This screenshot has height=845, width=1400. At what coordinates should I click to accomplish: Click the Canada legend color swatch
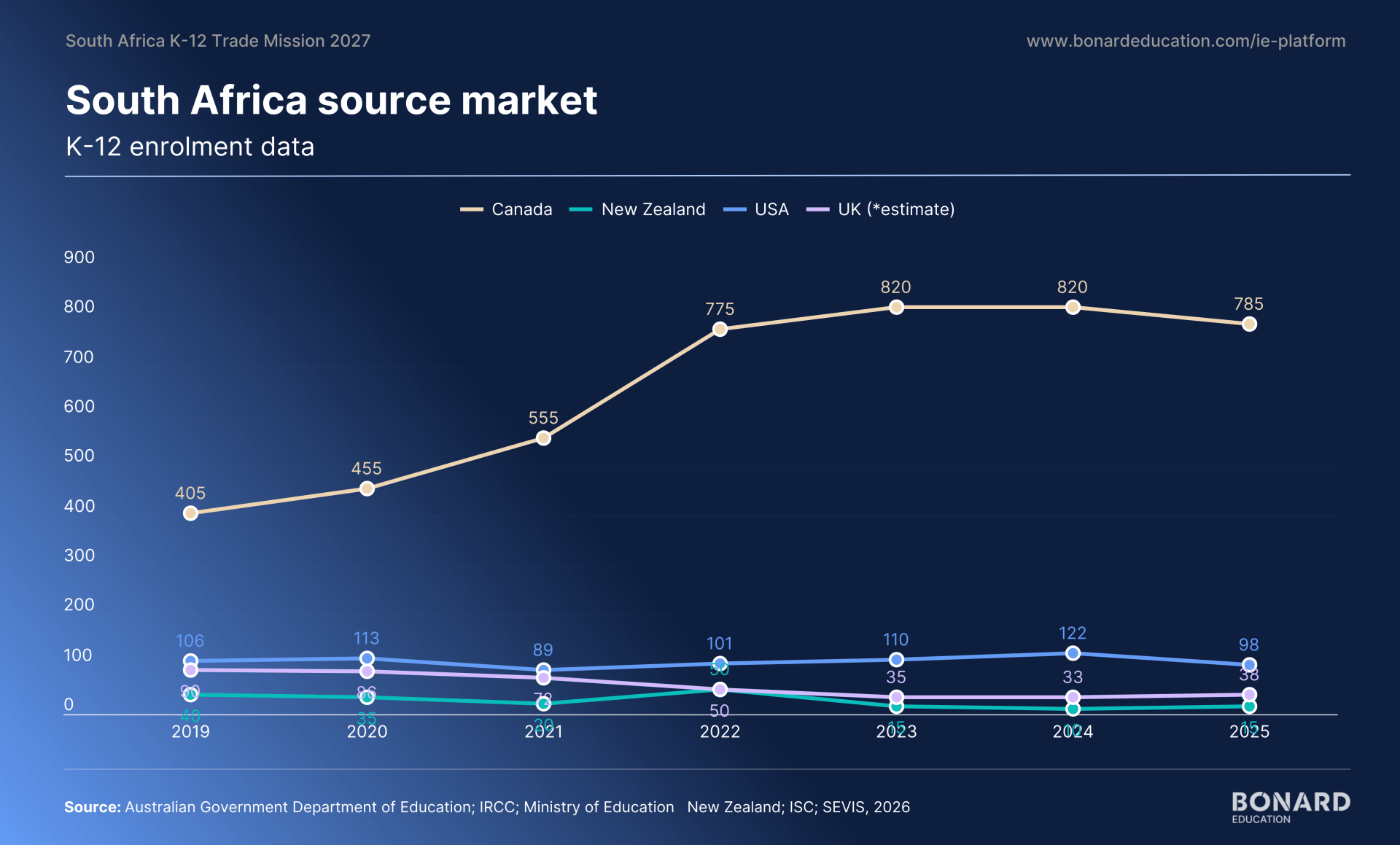tap(472, 210)
